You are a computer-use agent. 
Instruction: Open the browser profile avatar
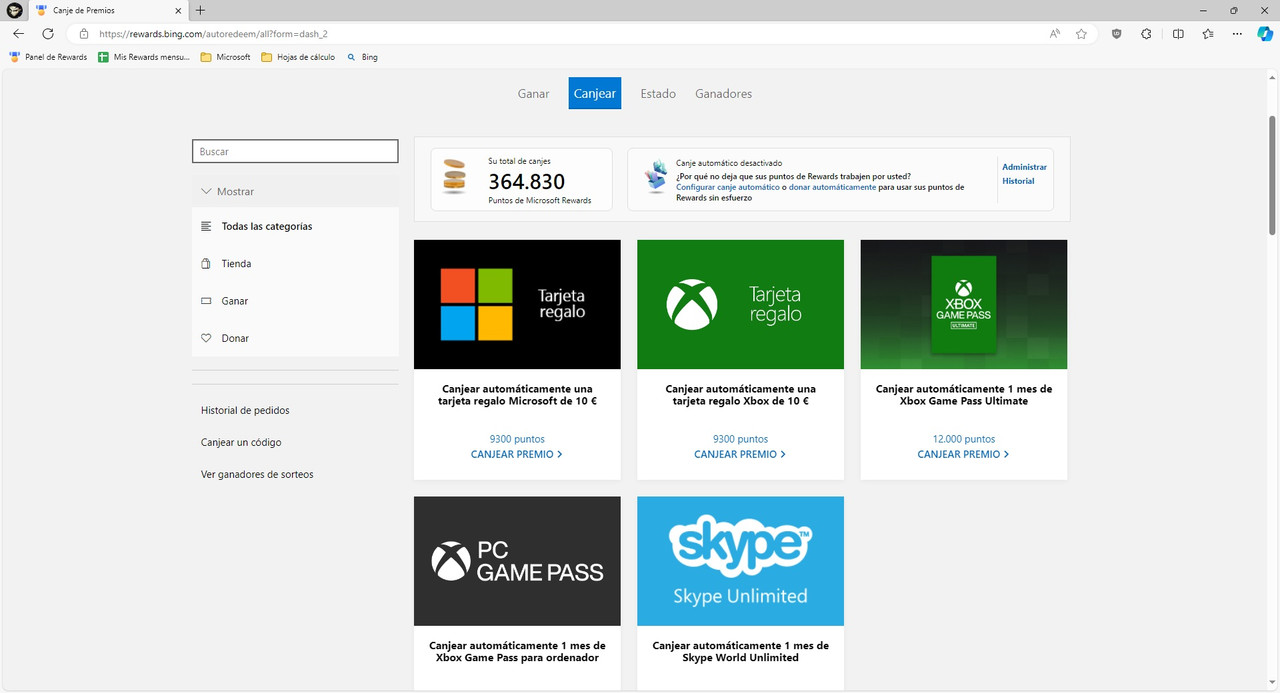(x=15, y=10)
